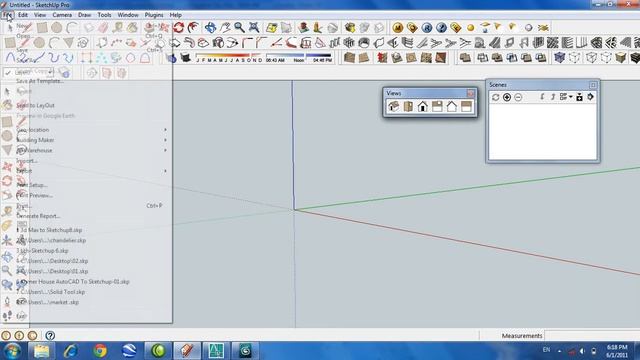Image resolution: width=640 pixels, height=360 pixels.
Task: Open the Edit menu
Action: [x=23, y=15]
